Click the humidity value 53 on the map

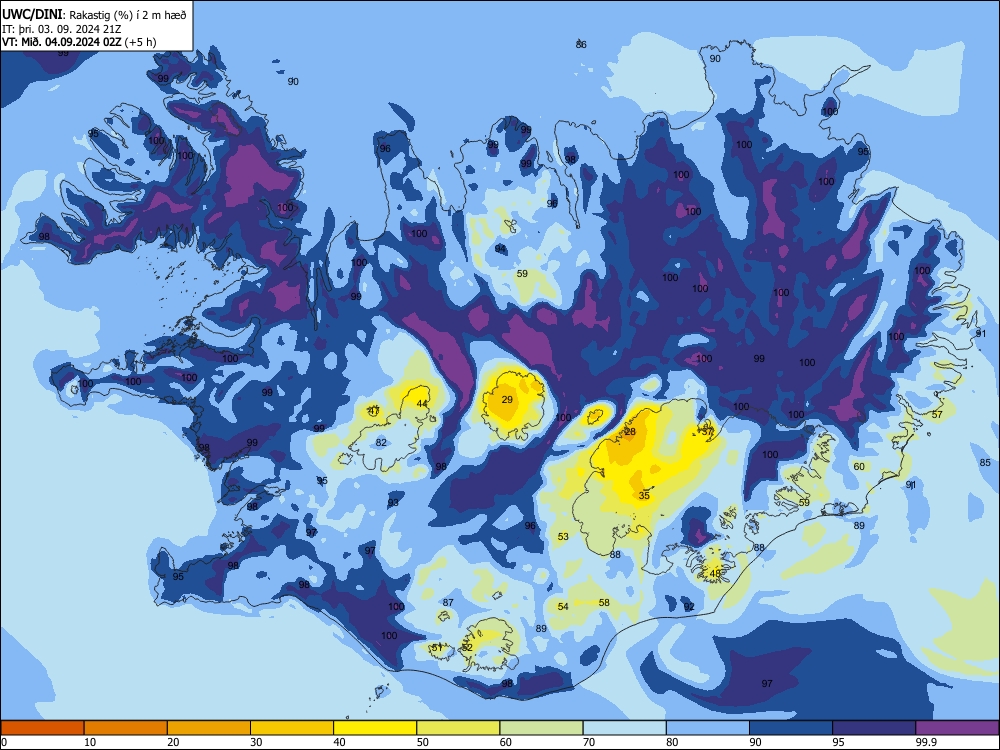click(x=563, y=537)
